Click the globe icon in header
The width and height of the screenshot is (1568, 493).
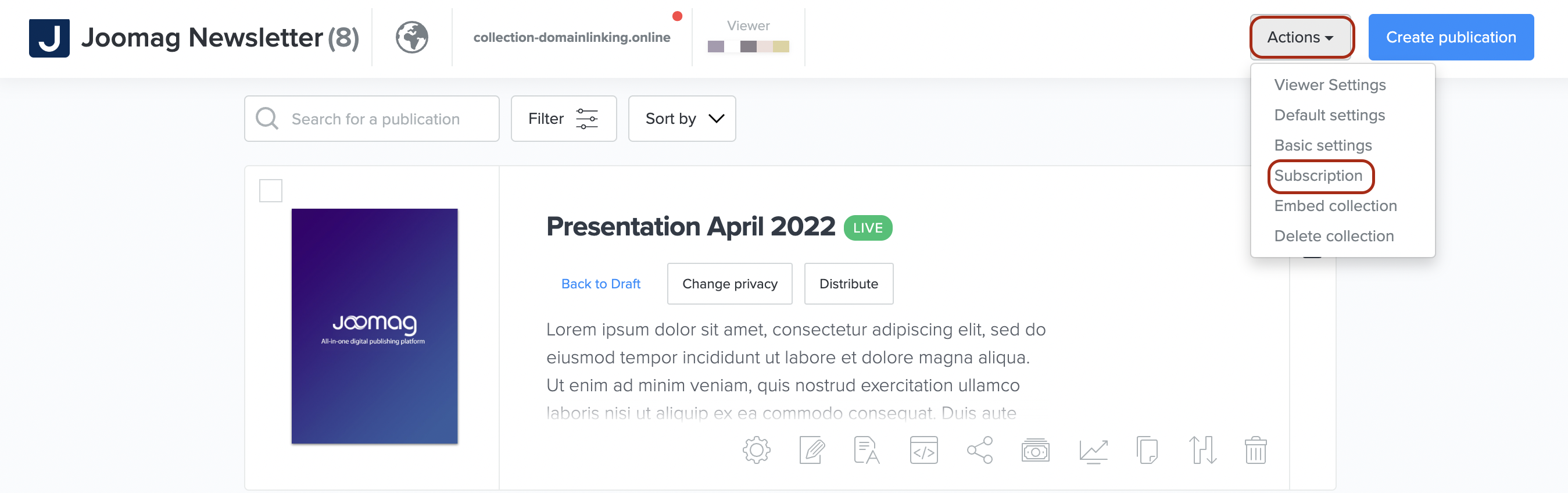[x=412, y=38]
